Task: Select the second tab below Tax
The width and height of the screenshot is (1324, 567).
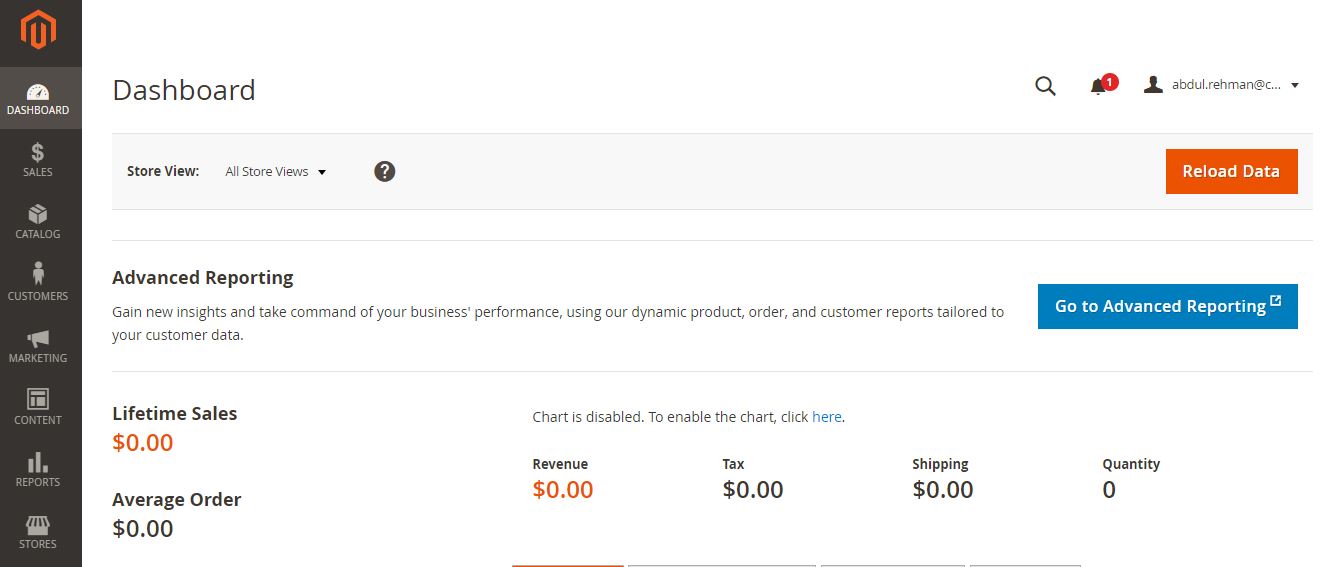Action: 721,565
